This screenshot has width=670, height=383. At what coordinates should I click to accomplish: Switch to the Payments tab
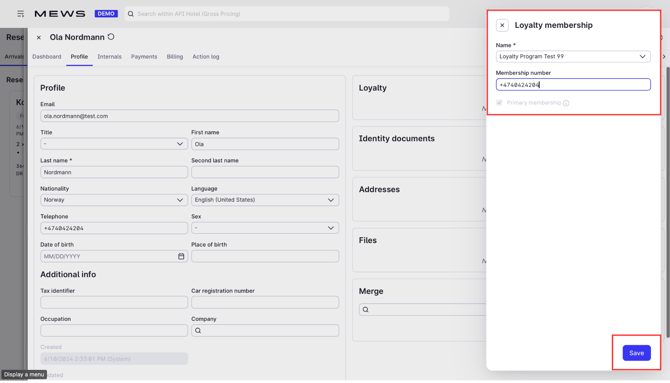tap(144, 56)
